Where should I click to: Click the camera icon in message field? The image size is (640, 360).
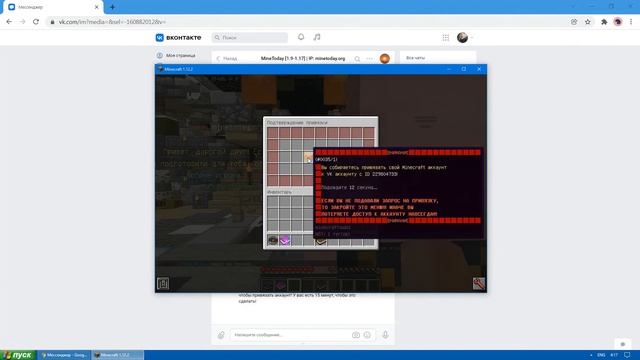(x=356, y=335)
